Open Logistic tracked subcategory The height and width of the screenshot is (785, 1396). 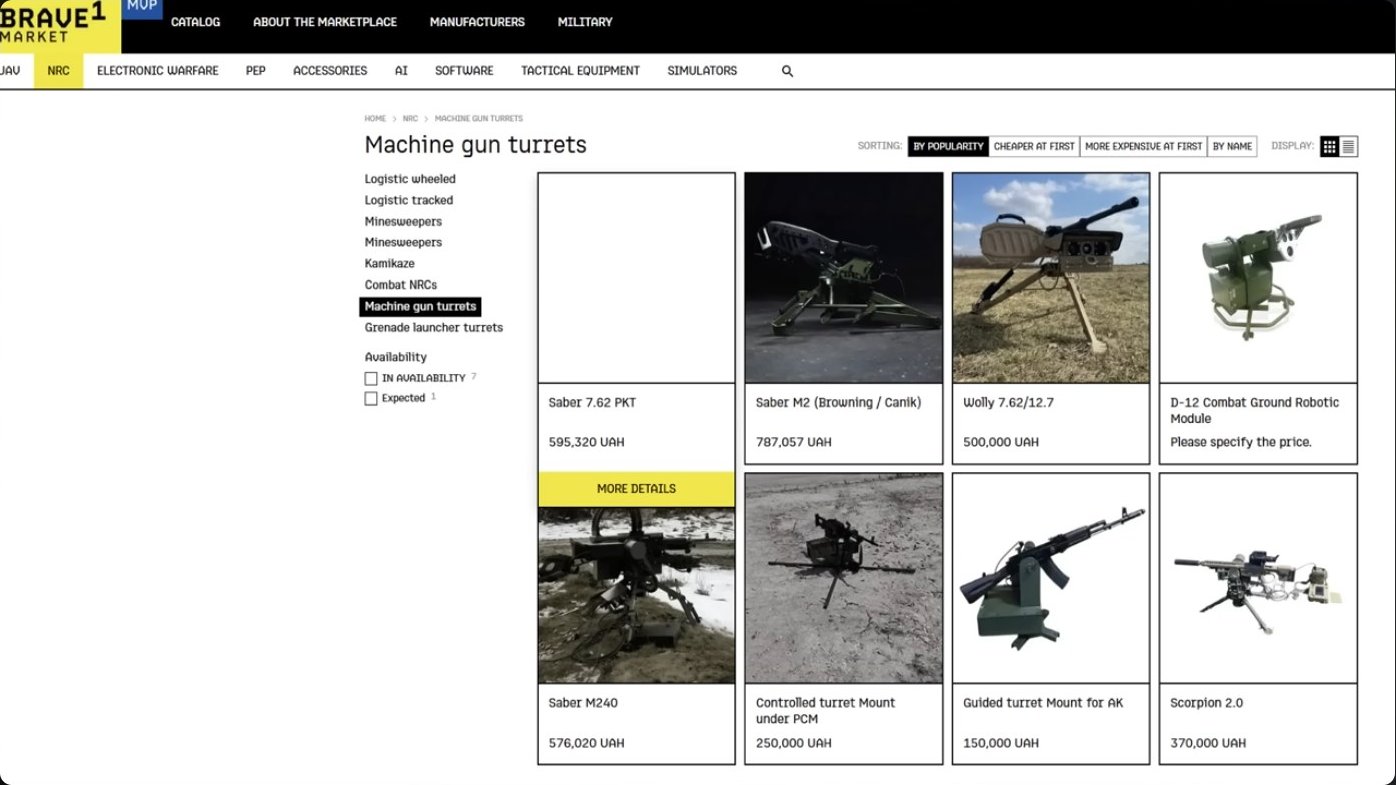click(x=409, y=200)
